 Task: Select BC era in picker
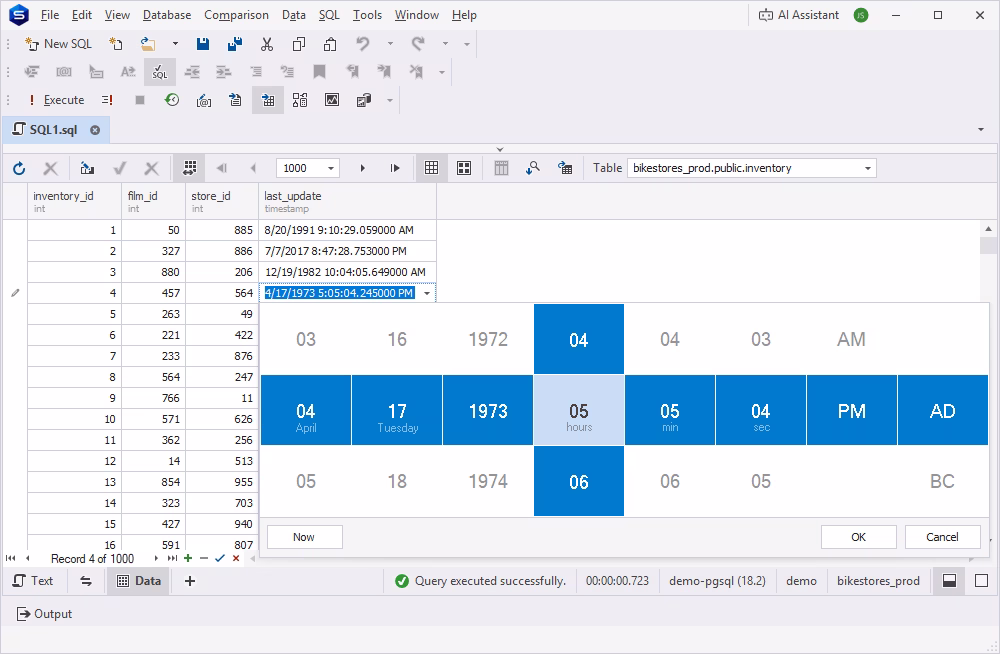(x=943, y=481)
